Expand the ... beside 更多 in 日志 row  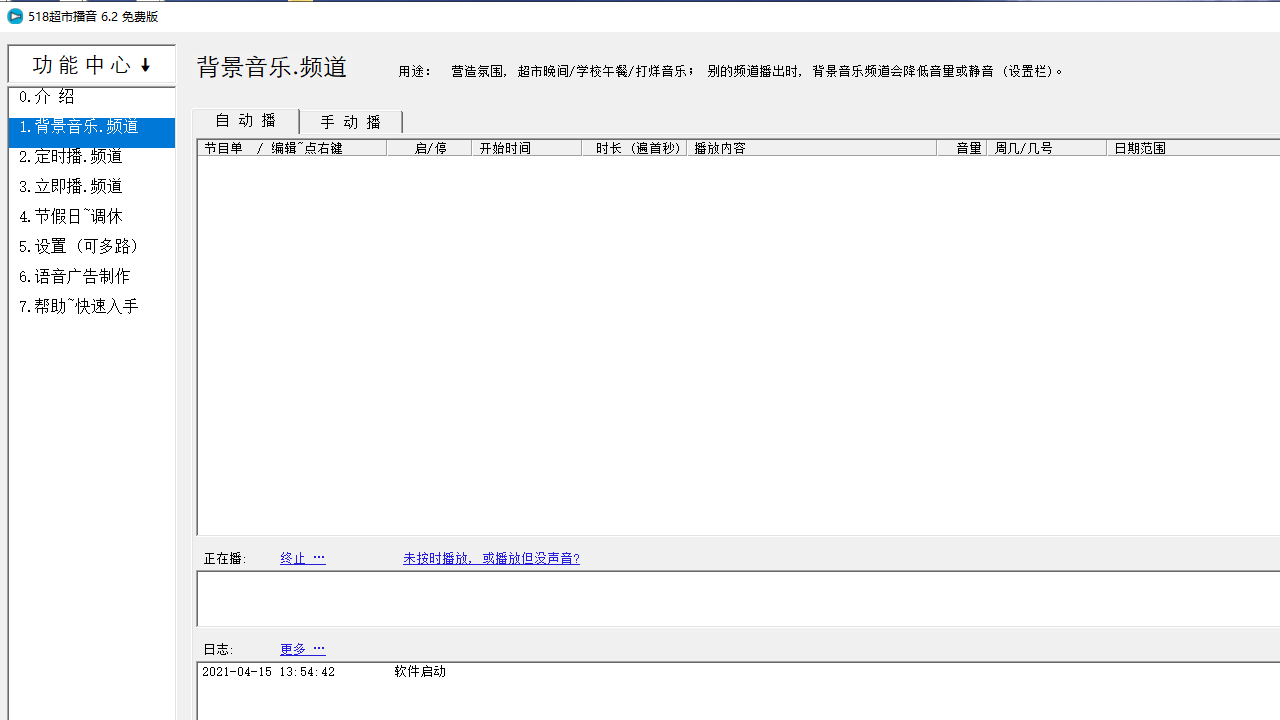coord(317,649)
